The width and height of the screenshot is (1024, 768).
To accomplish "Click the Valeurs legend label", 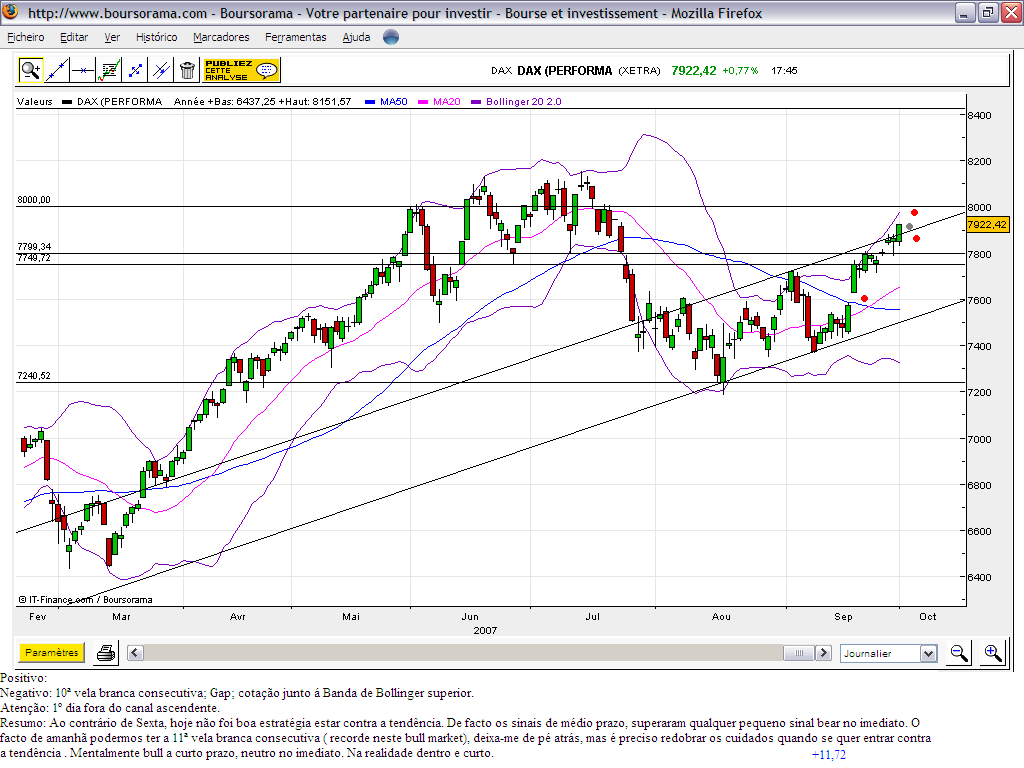I will (35, 102).
